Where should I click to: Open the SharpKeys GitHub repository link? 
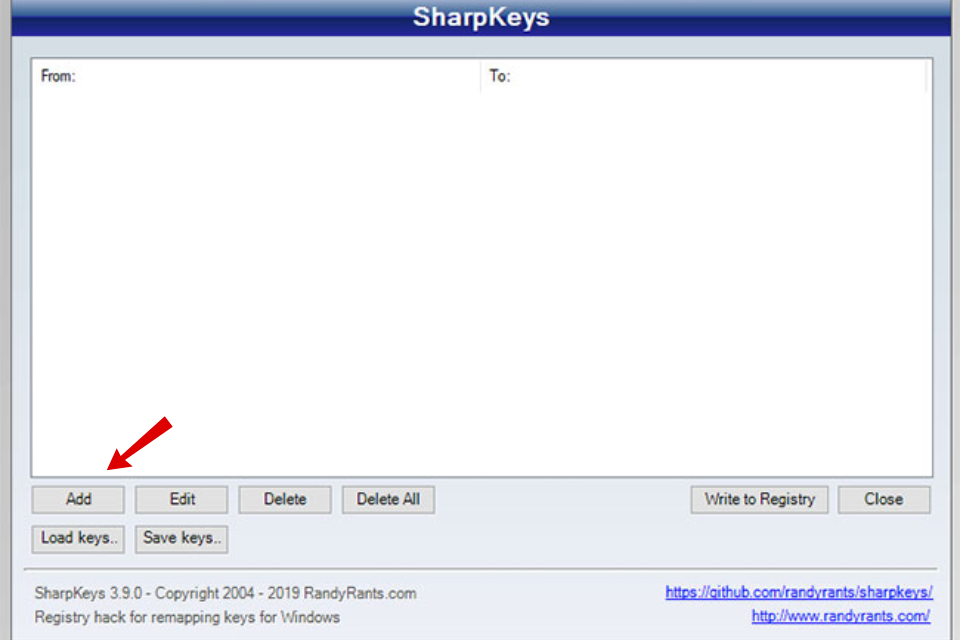coord(797,592)
